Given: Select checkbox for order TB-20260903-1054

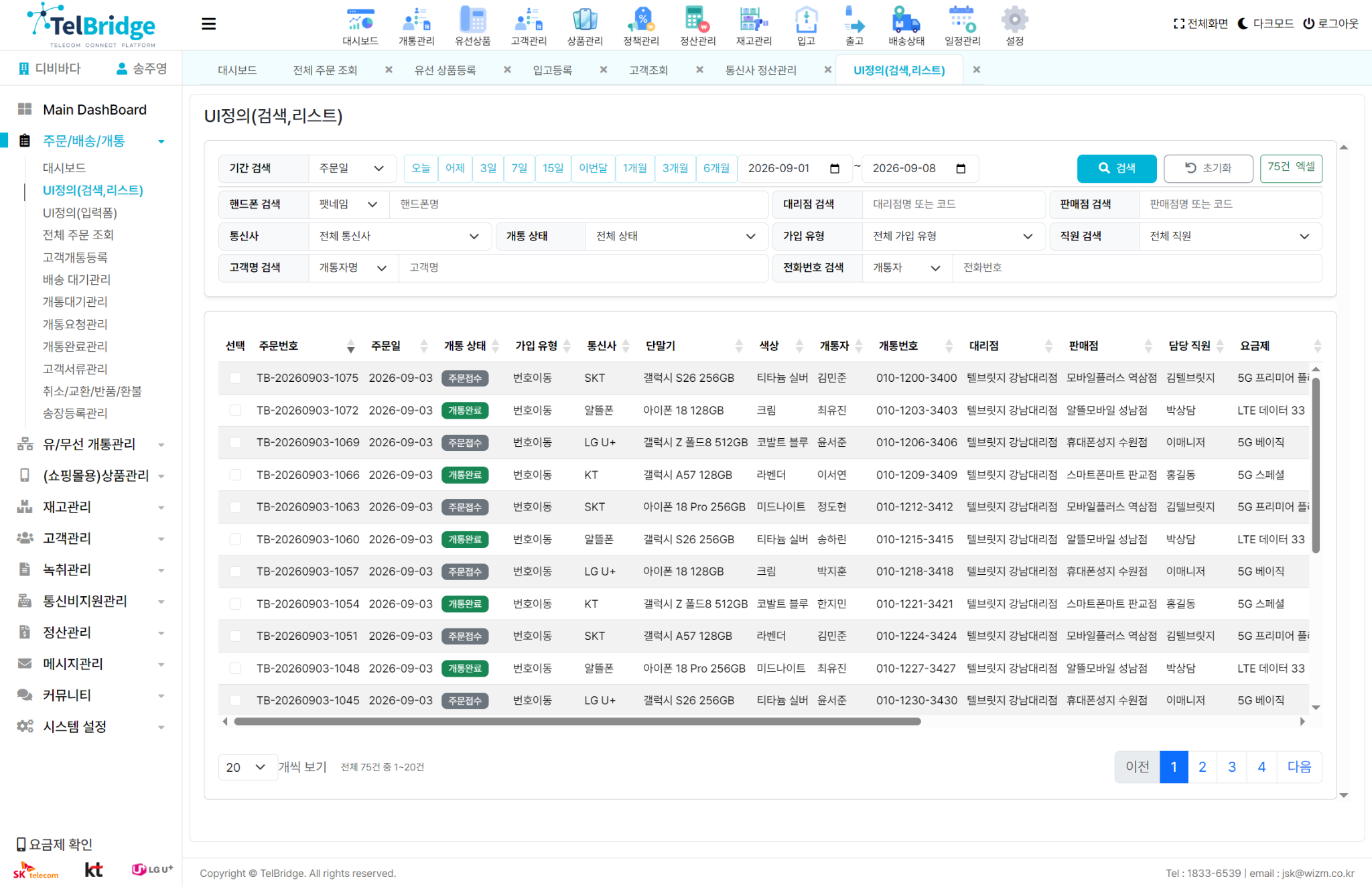Looking at the screenshot, I should (x=235, y=604).
